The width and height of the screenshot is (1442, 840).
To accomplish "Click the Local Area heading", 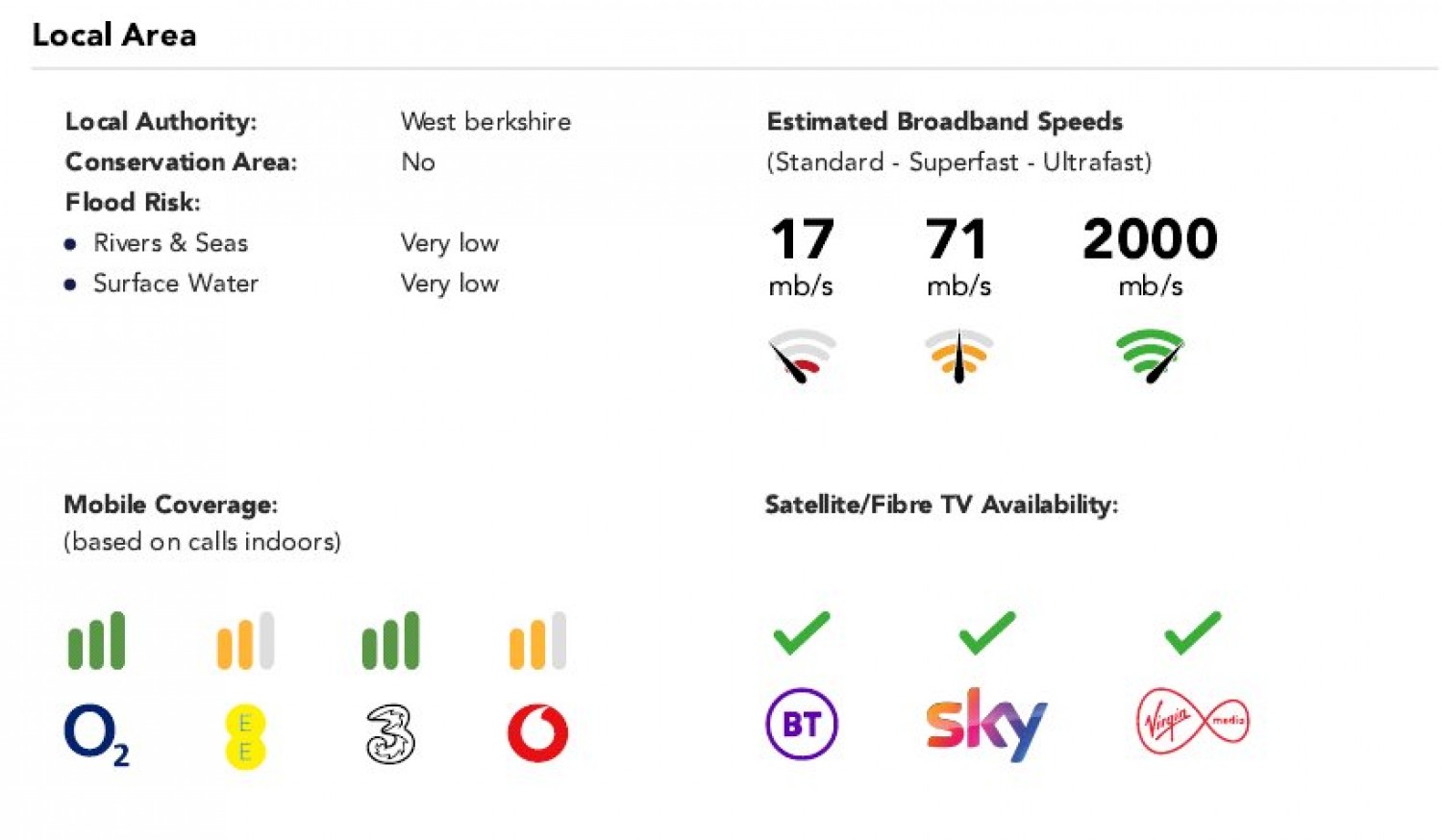I will [114, 36].
